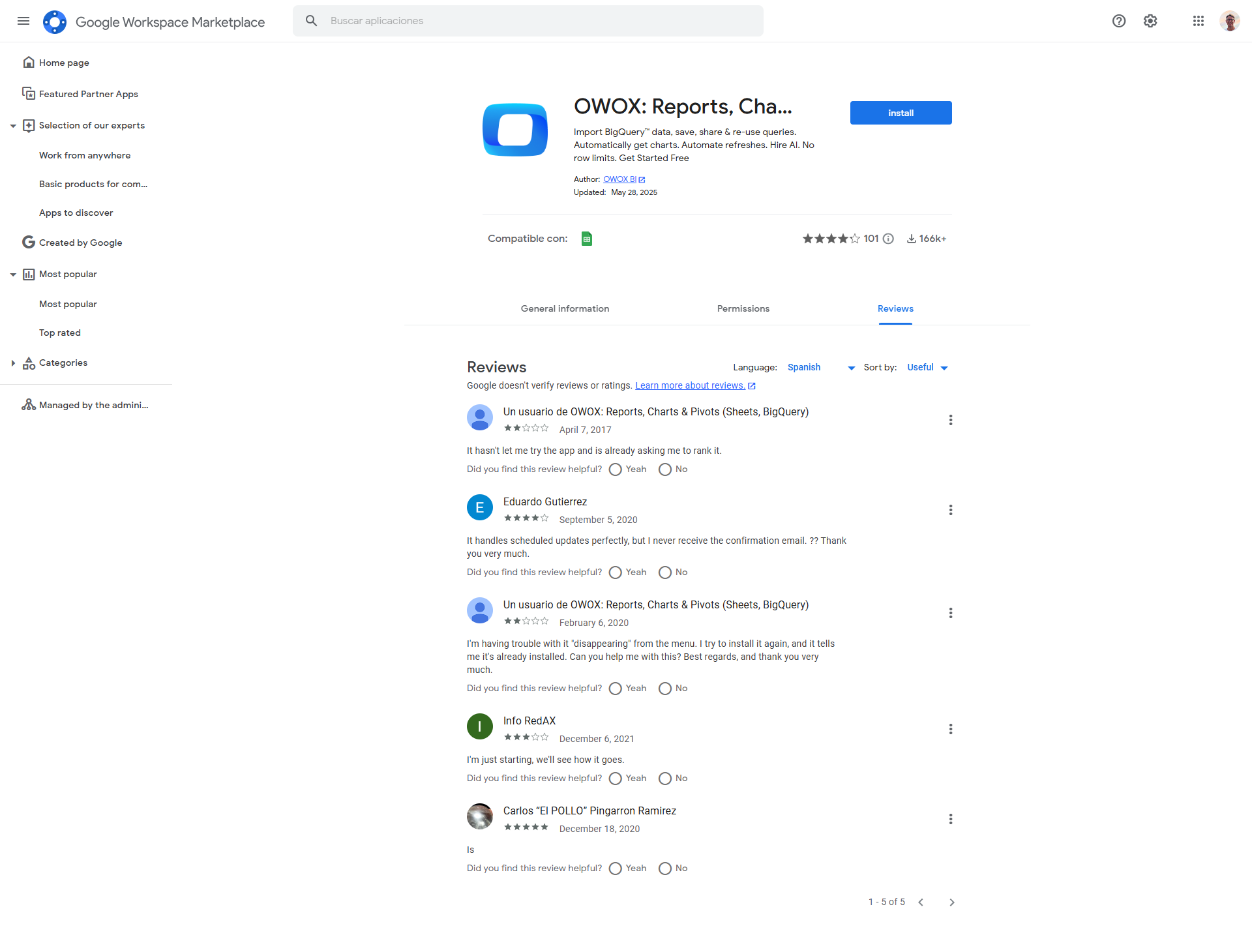
Task: Open the hamburger main menu
Action: pyautogui.click(x=23, y=21)
